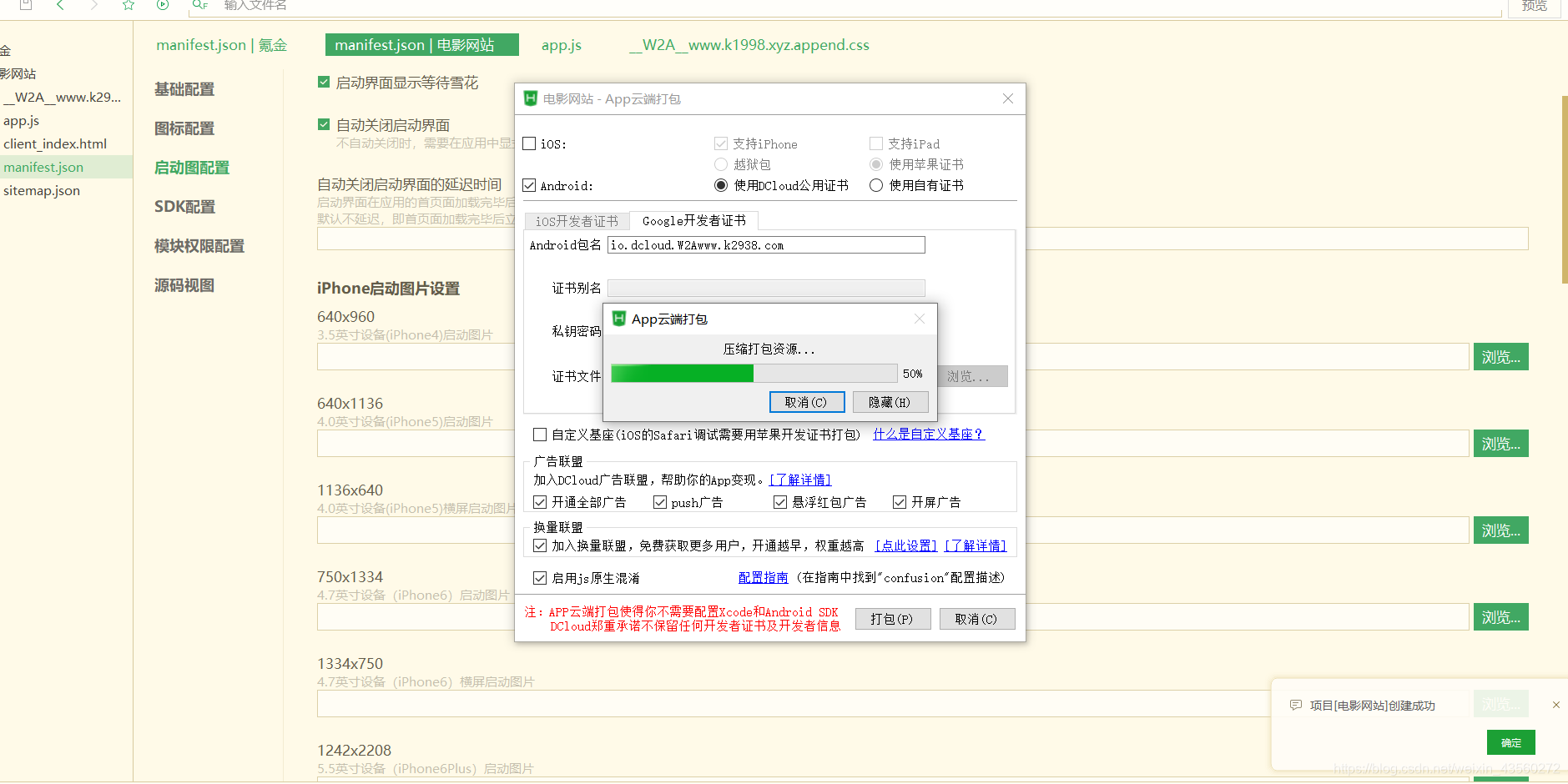Screen dimensions: 1568x784
Task: Open the 什么是自定义基座 link
Action: pos(927,434)
